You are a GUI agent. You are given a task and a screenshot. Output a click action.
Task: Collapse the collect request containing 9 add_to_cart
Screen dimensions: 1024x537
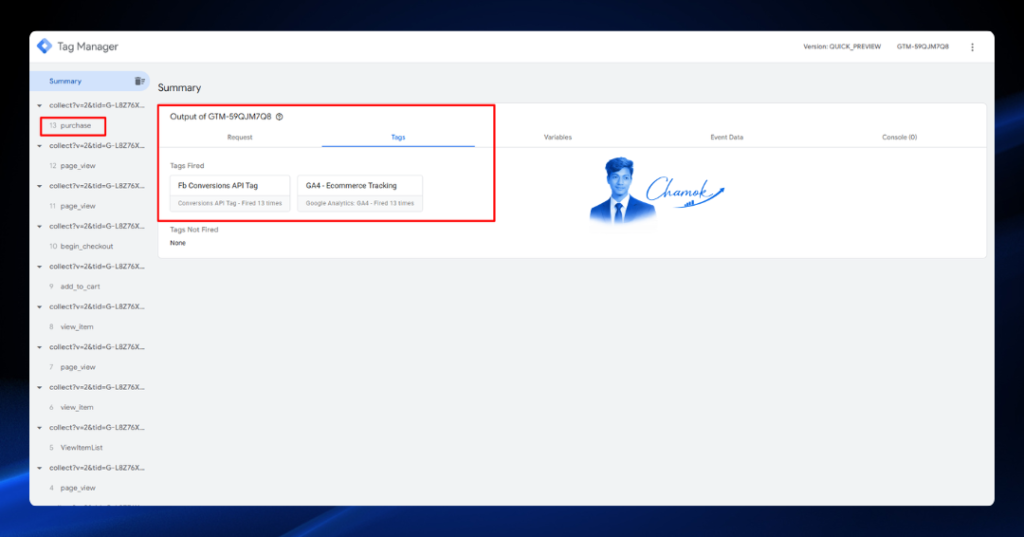click(39, 267)
